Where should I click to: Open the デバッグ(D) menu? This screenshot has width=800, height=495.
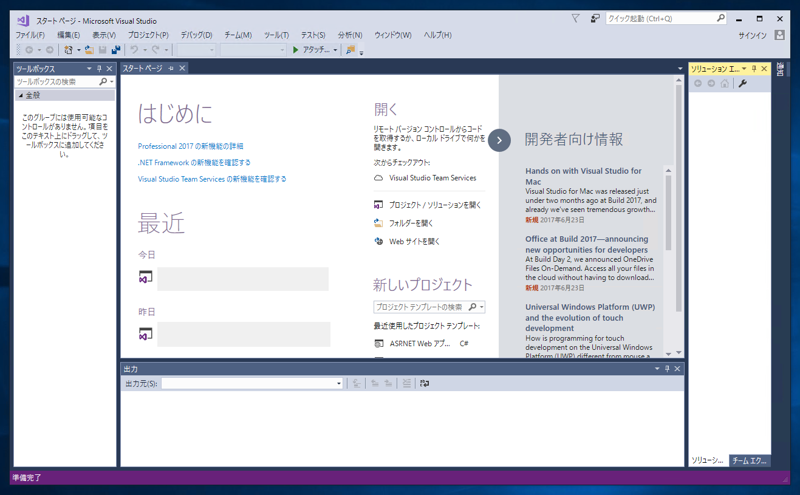point(196,35)
